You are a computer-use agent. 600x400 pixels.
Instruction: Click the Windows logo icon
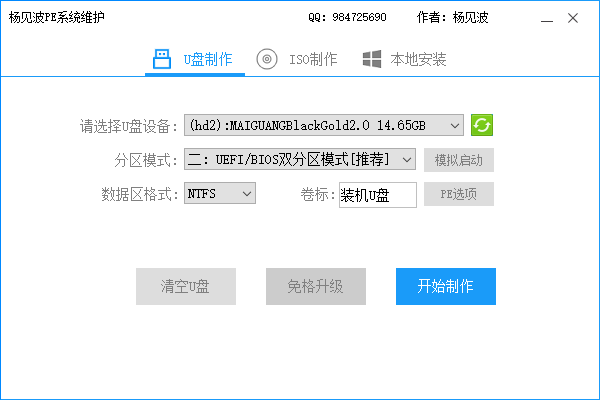(372, 59)
